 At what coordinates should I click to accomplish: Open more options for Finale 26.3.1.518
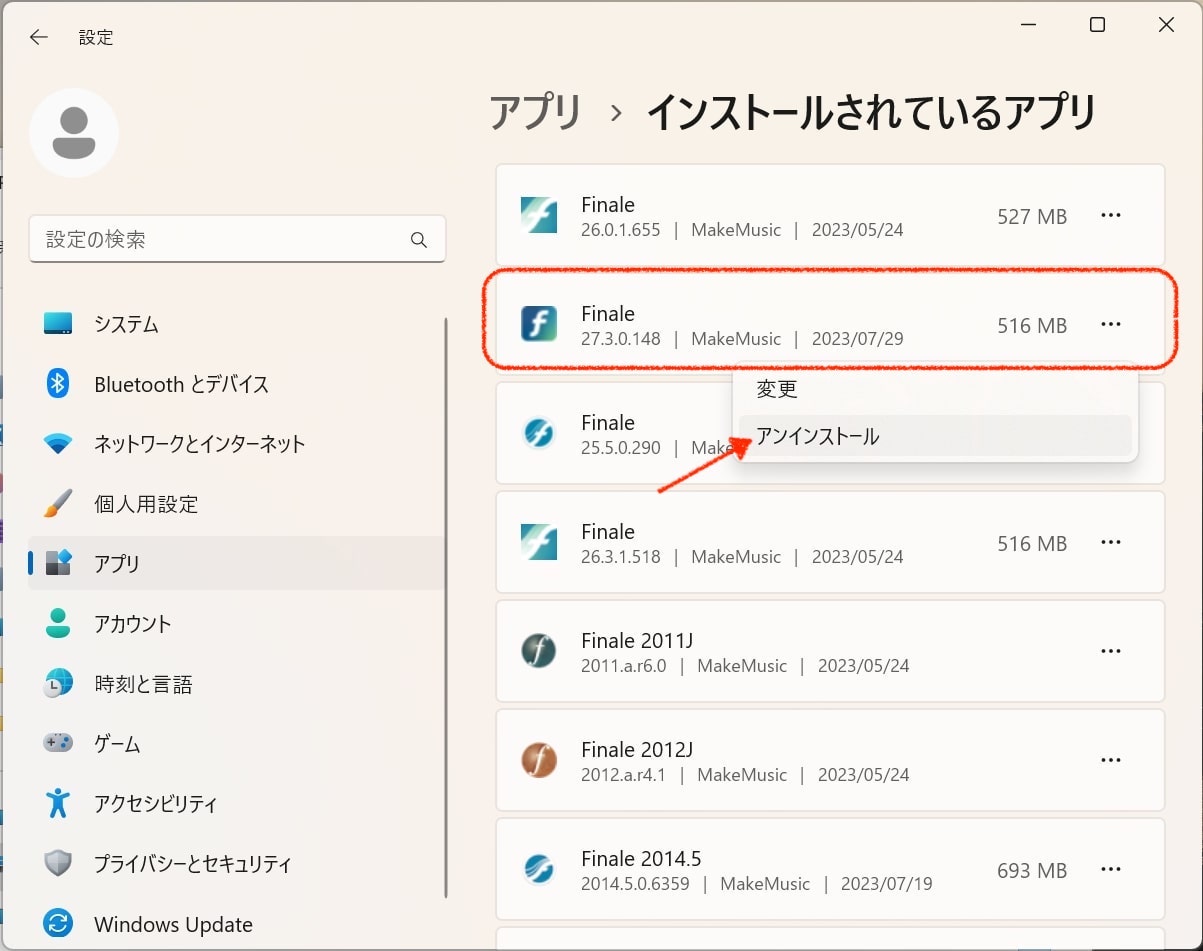1111,542
